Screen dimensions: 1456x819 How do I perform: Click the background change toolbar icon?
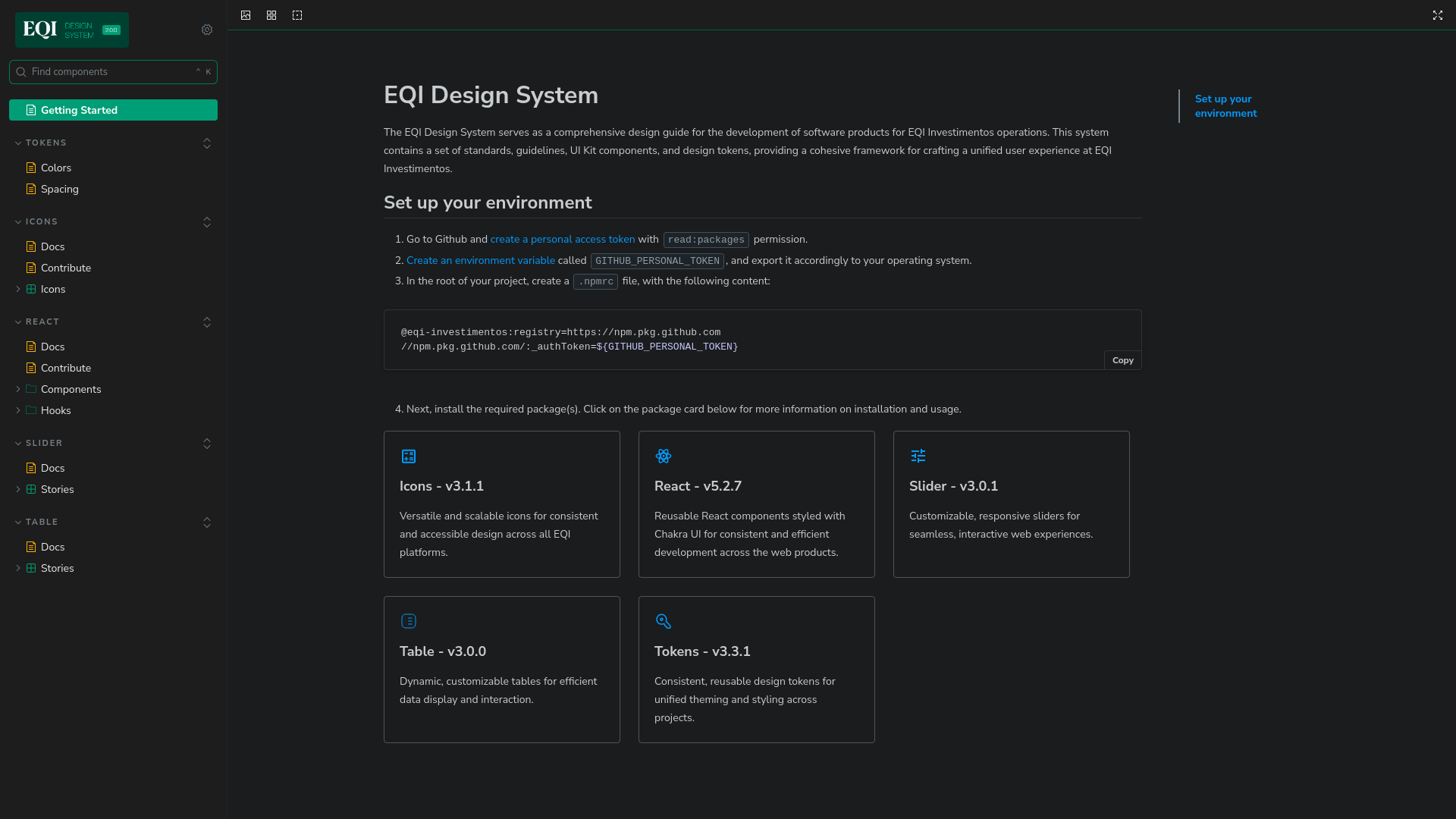tap(246, 15)
